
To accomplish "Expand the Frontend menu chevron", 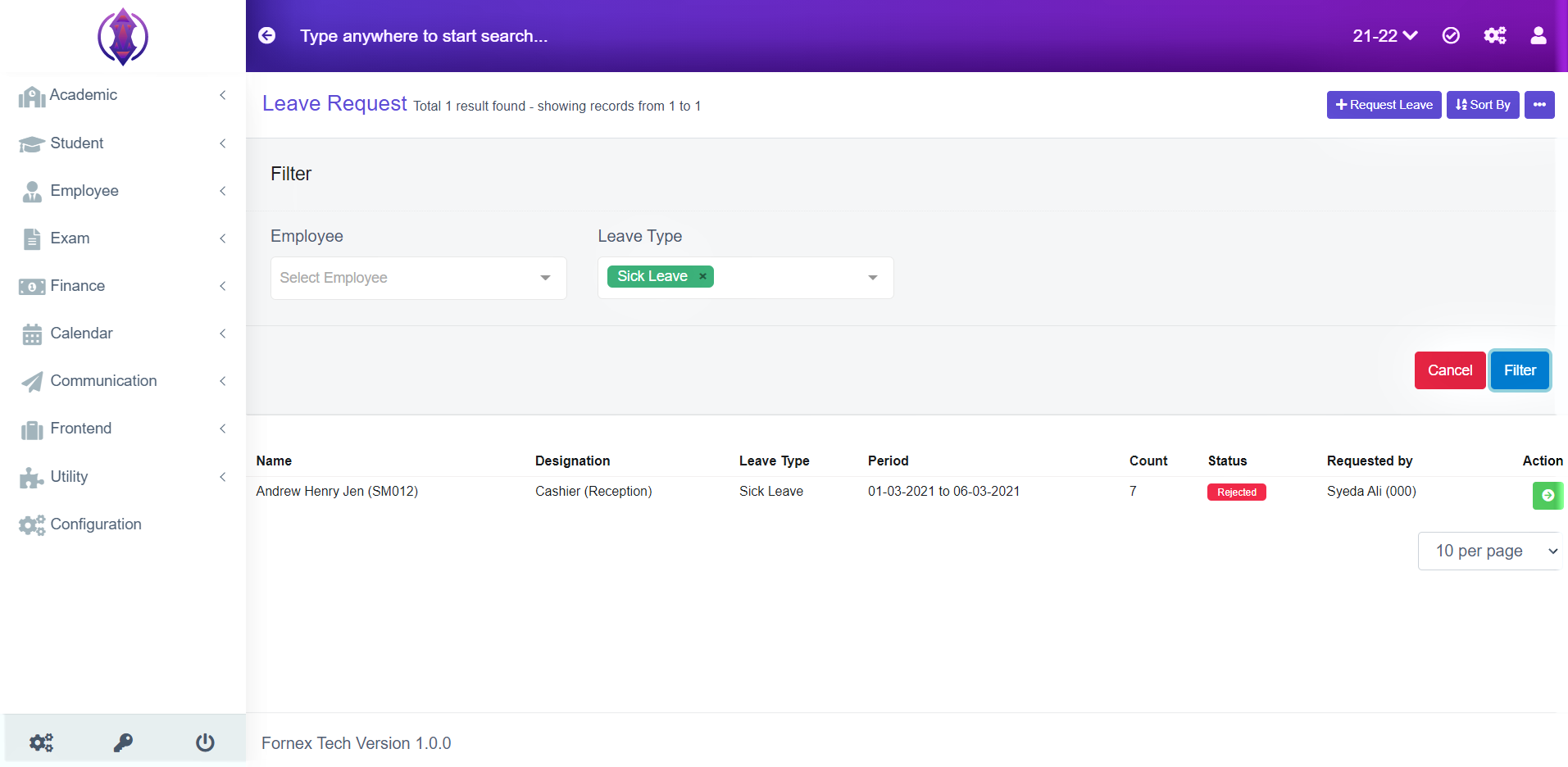I will [223, 429].
